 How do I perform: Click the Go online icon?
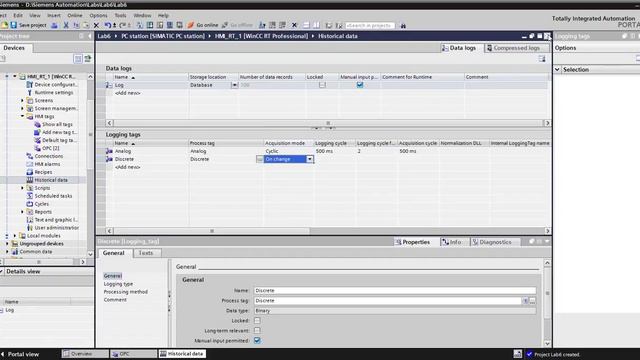pyautogui.click(x=191, y=25)
